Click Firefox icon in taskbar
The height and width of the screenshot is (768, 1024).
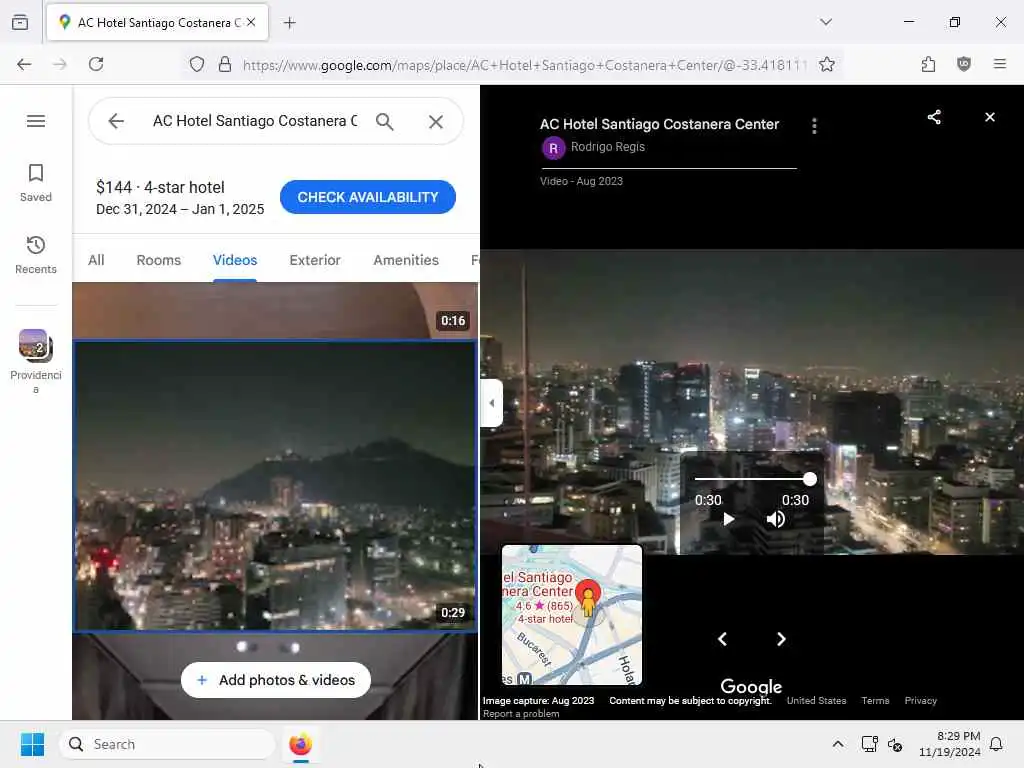[300, 744]
